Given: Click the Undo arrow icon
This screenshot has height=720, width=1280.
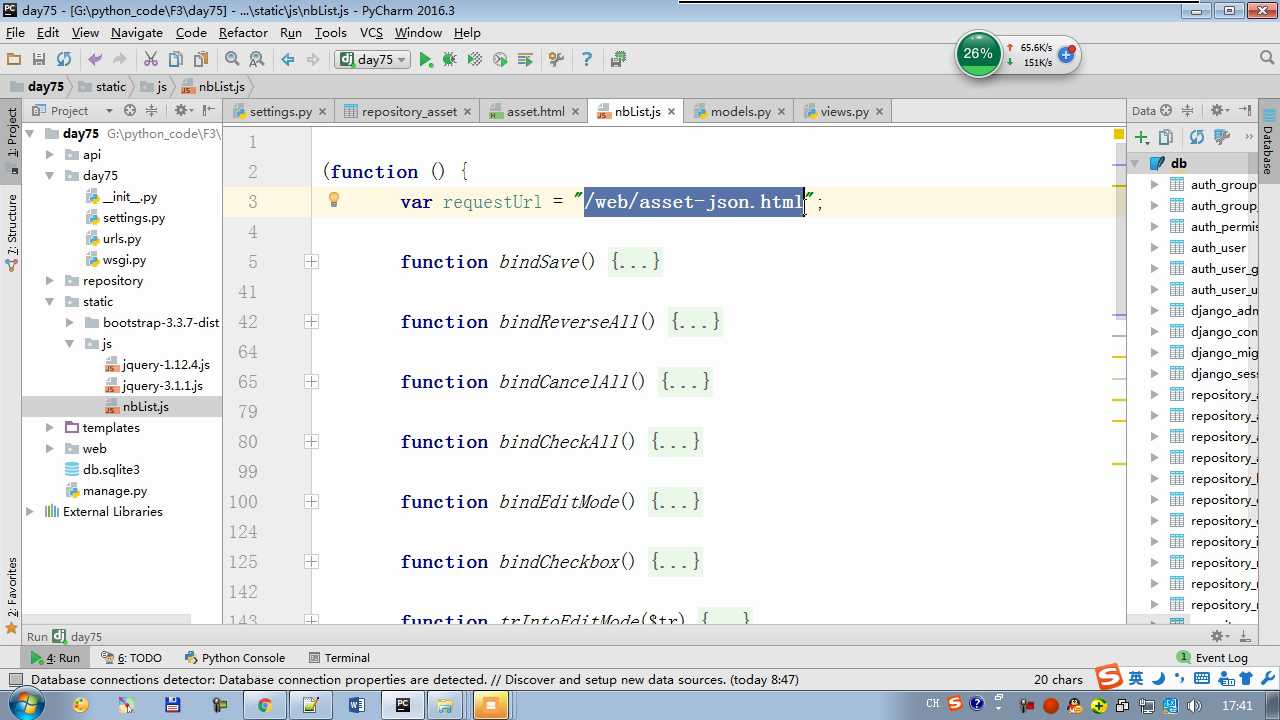Looking at the screenshot, I should point(95,60).
